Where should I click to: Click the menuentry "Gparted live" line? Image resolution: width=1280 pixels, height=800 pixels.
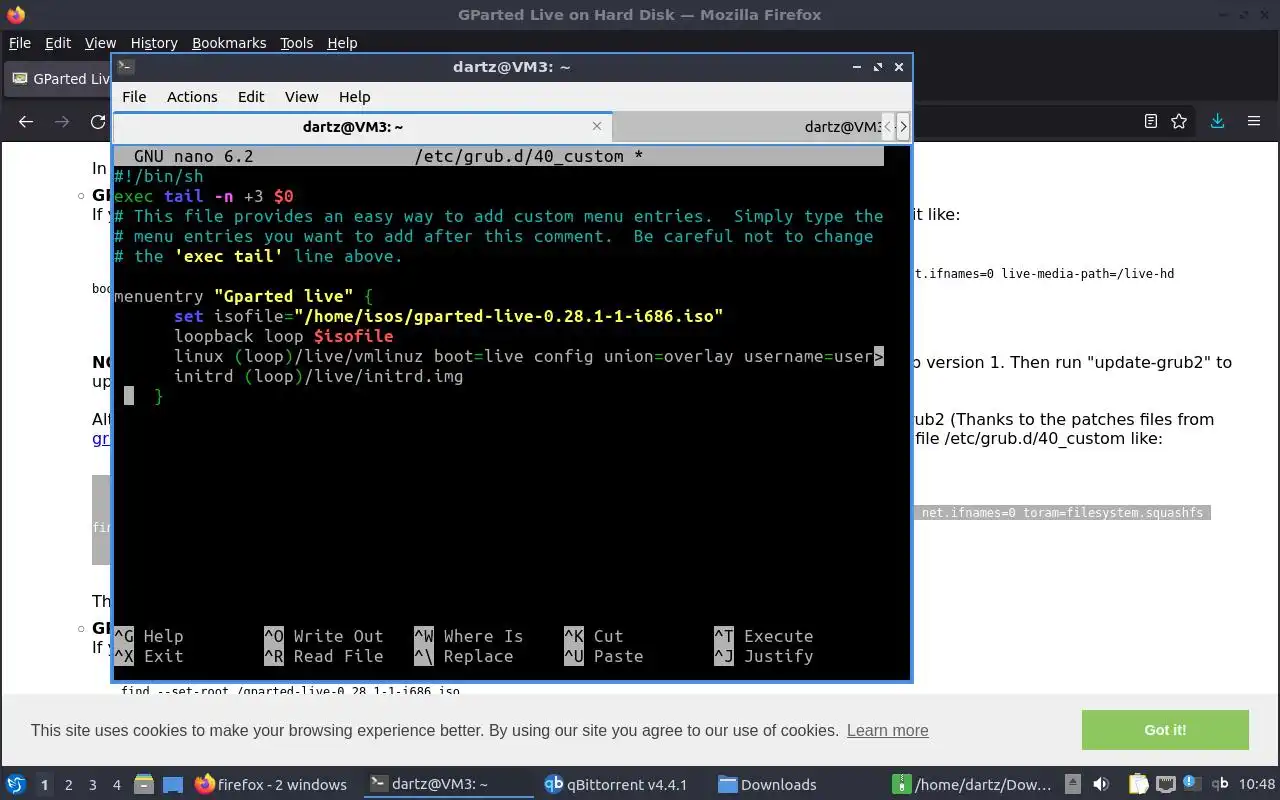[243, 296]
